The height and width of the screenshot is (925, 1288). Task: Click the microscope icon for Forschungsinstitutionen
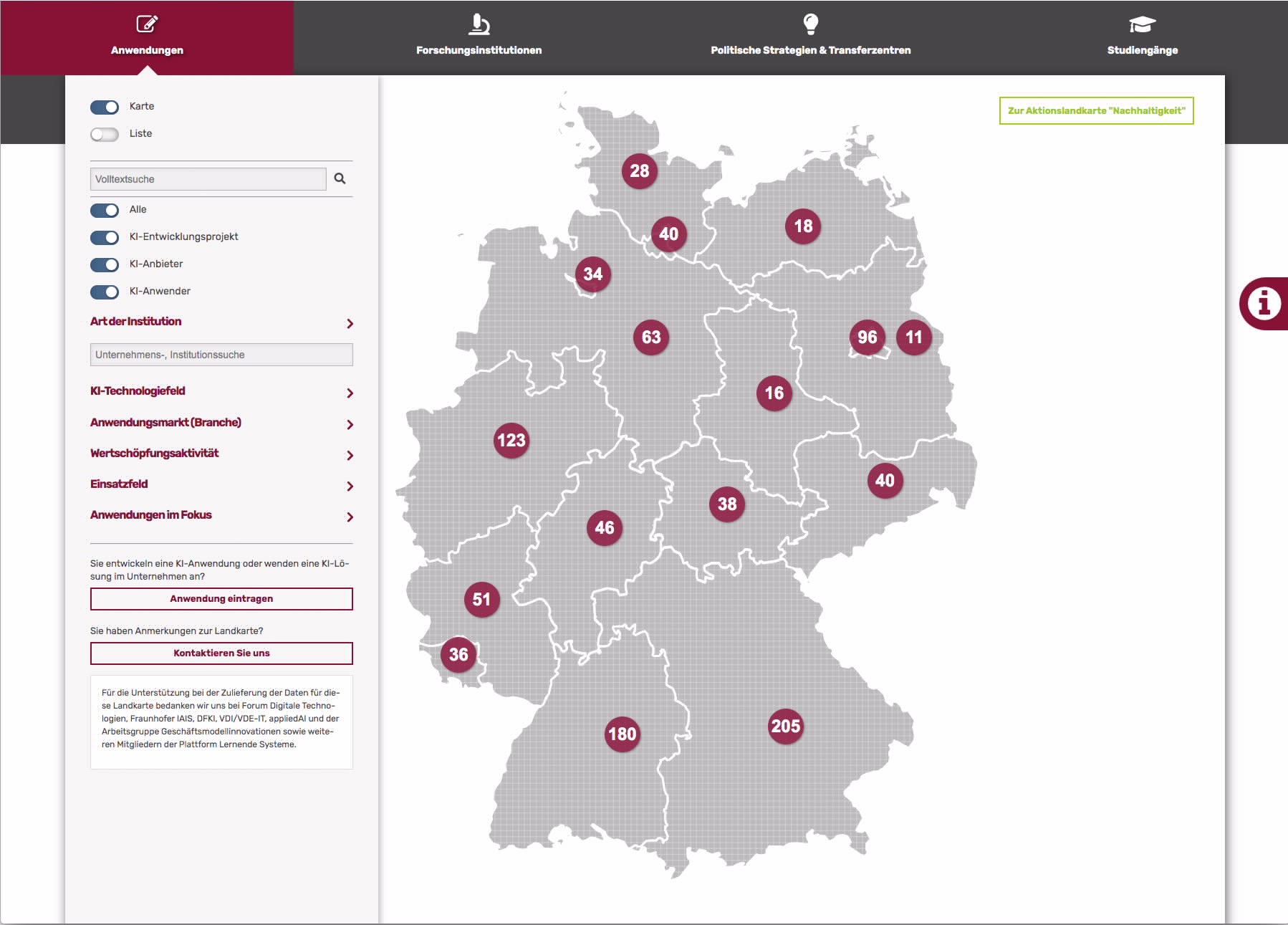tap(479, 24)
